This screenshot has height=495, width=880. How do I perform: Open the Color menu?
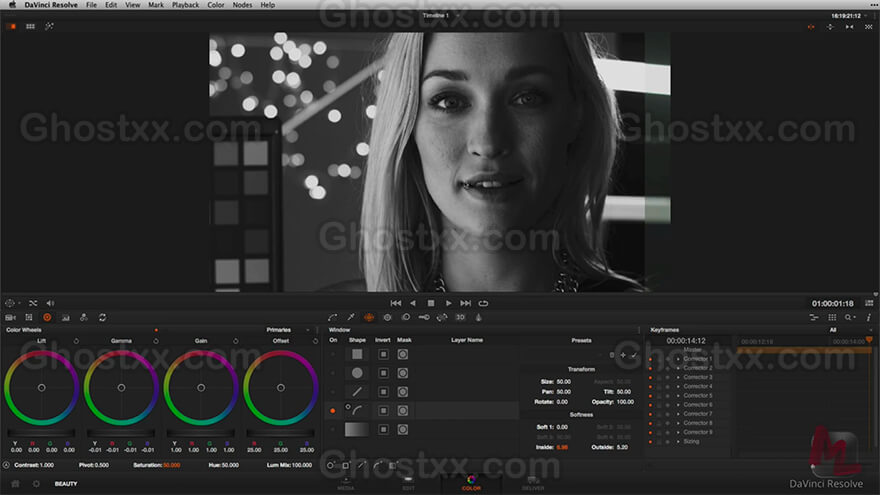[216, 5]
